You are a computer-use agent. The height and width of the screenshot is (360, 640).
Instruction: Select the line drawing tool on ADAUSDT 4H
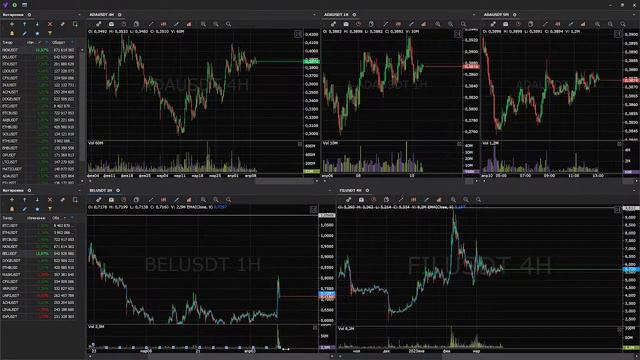151,24
